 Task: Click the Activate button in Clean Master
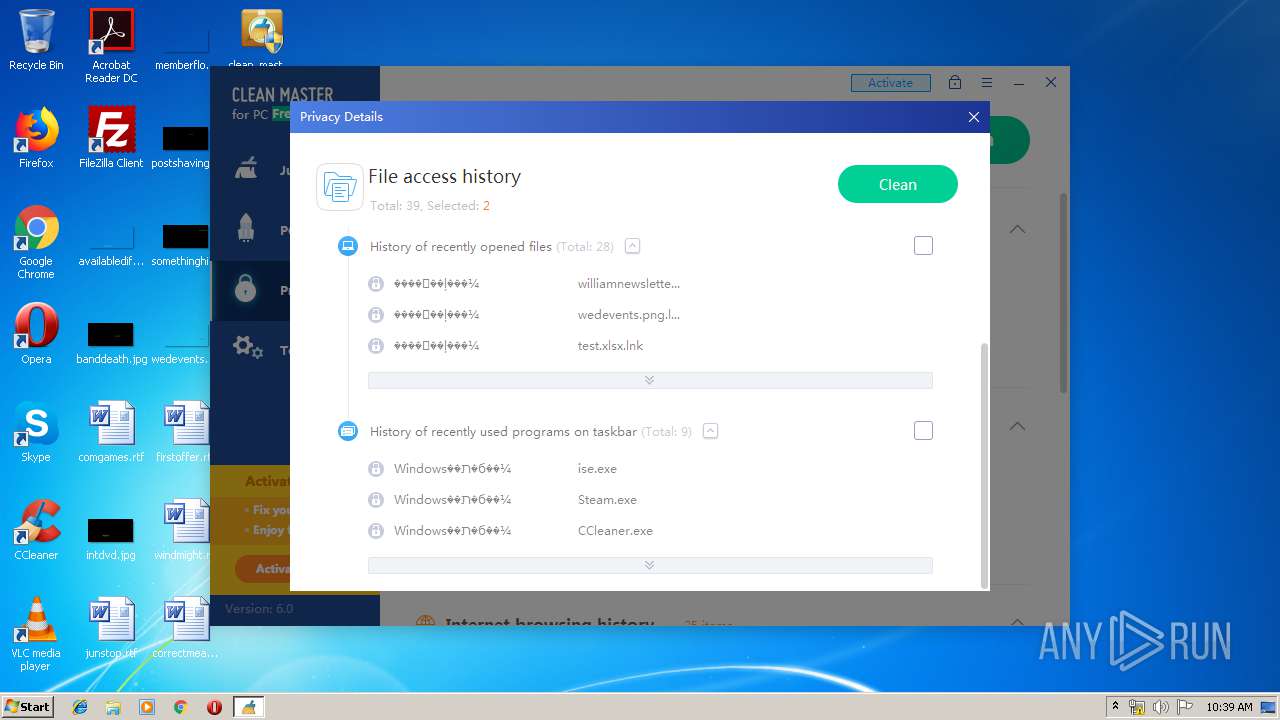coord(890,83)
